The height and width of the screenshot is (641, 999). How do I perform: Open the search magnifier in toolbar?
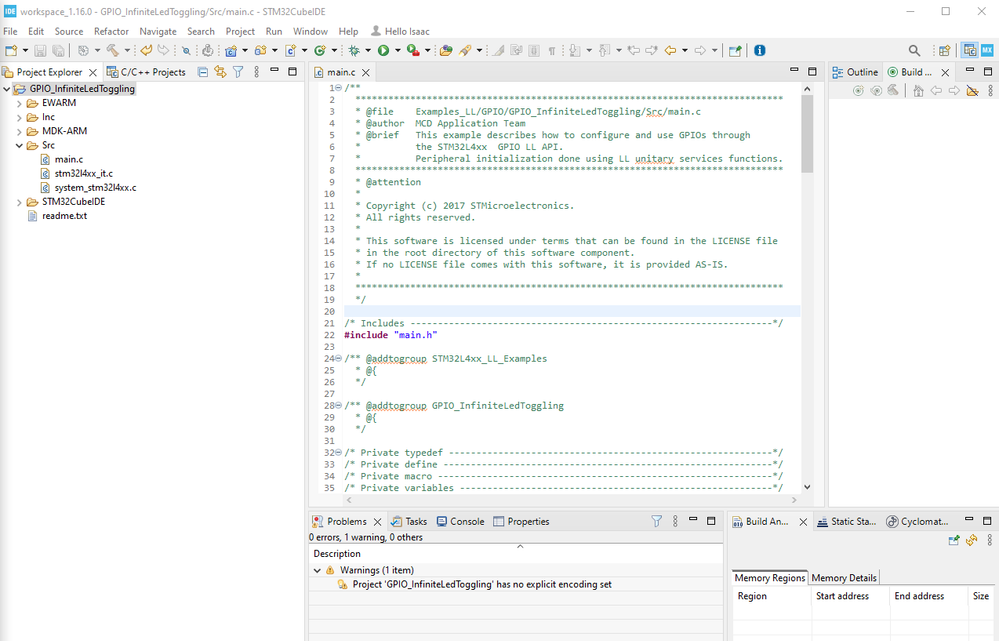coord(914,50)
